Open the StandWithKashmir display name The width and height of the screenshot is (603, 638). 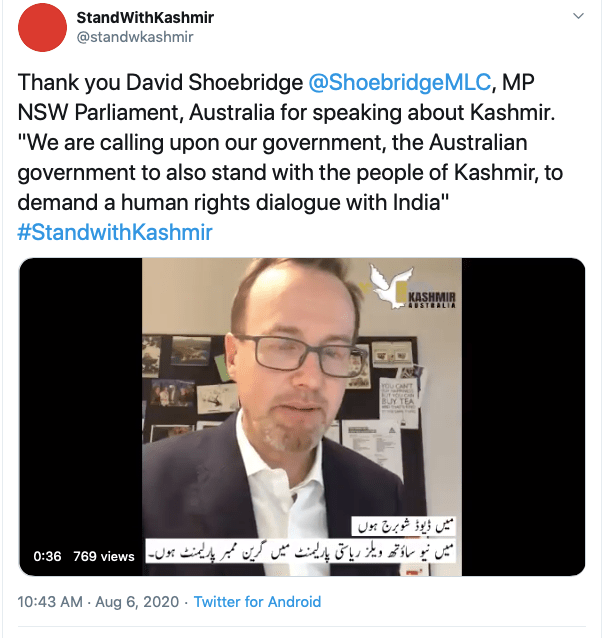pos(145,17)
